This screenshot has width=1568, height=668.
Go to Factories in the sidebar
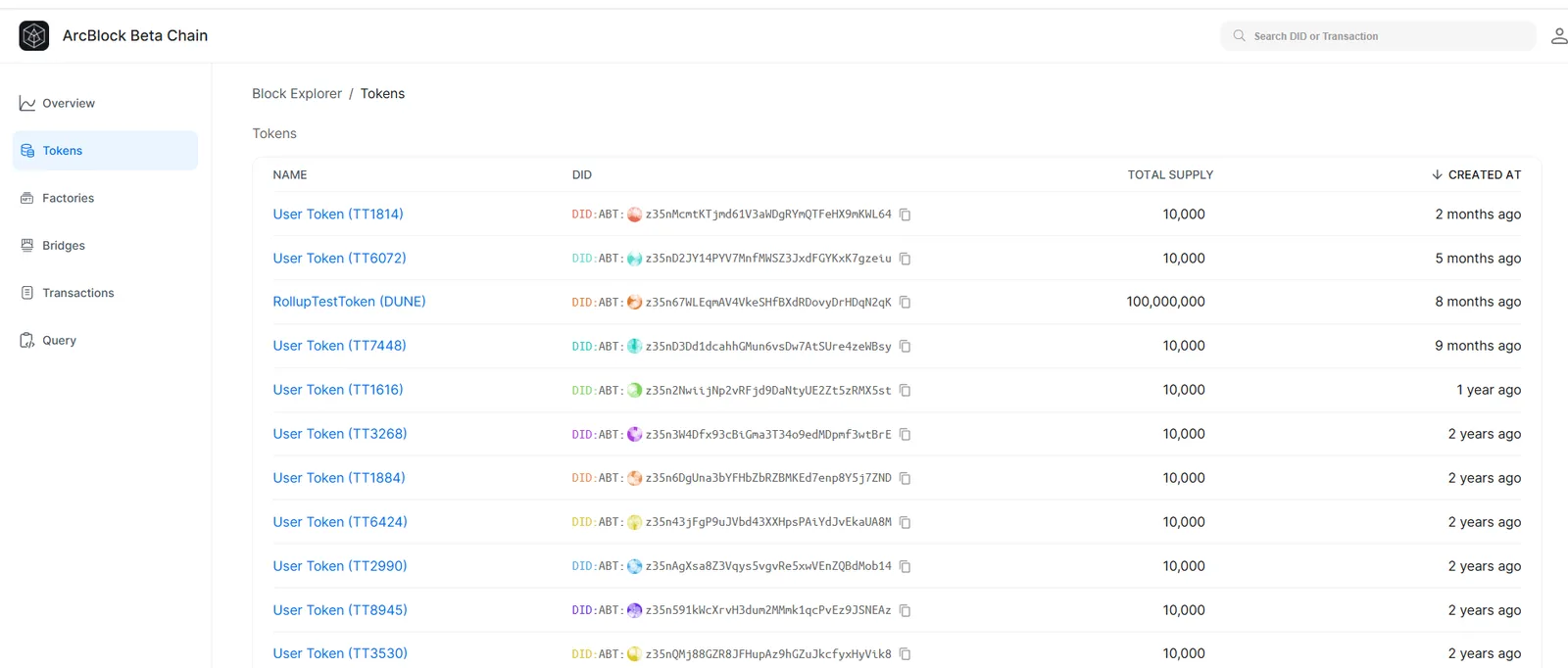[x=105, y=198]
